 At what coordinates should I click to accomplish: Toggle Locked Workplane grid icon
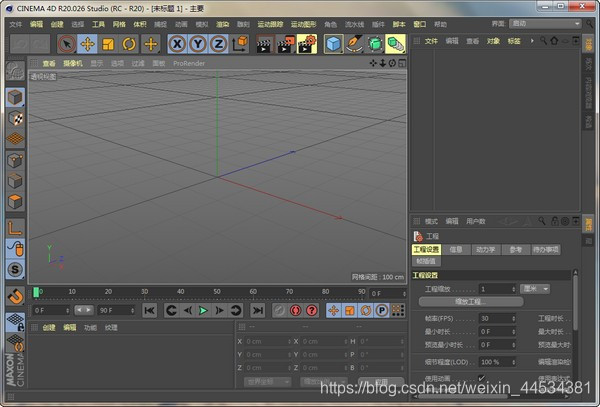15,322
